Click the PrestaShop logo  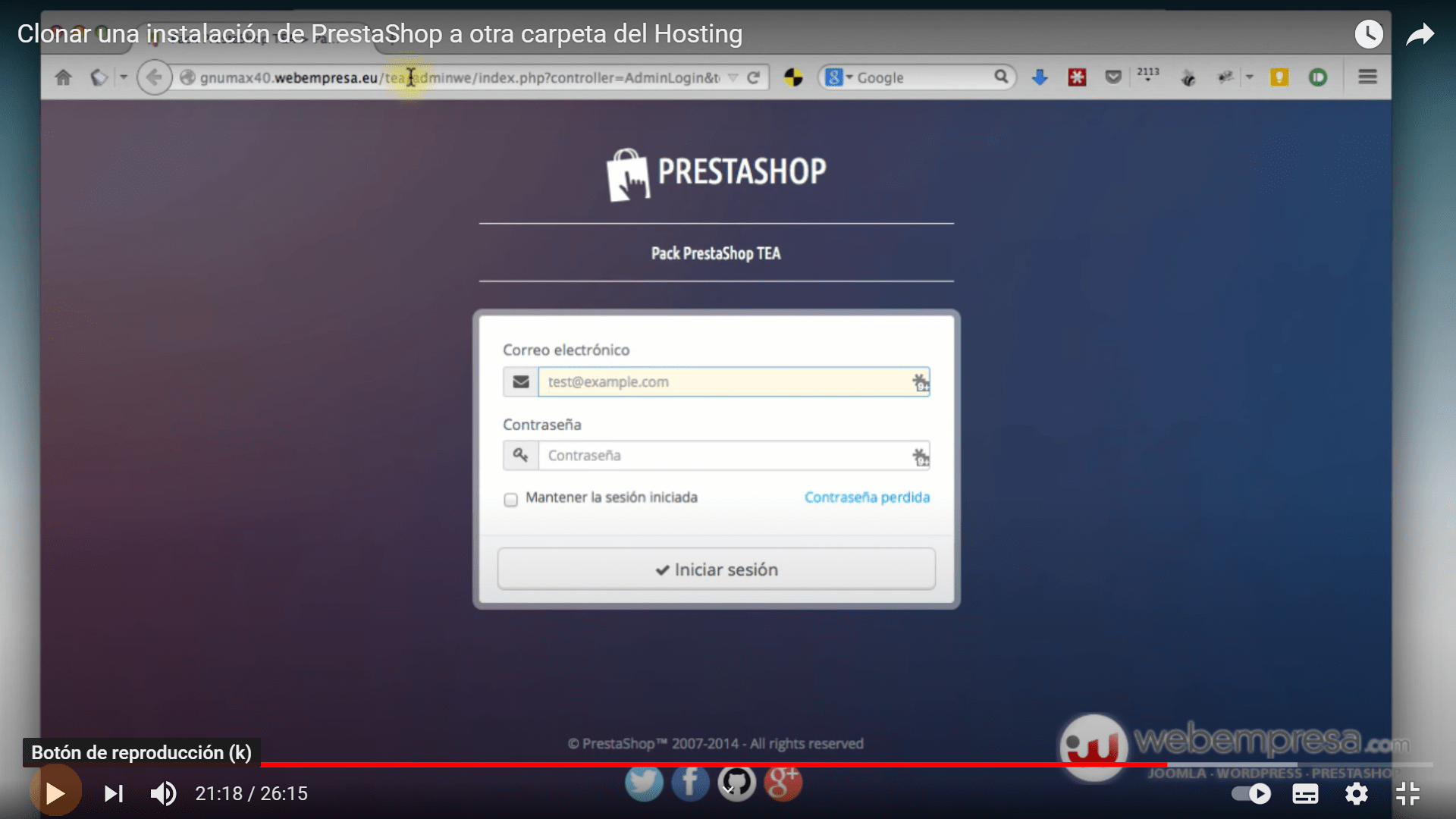[x=717, y=174]
